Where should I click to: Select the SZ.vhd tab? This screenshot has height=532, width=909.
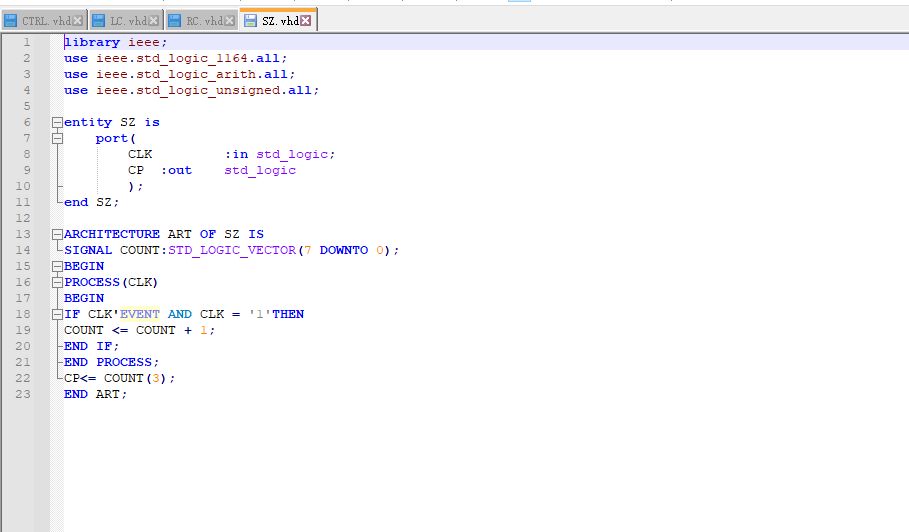[x=278, y=20]
